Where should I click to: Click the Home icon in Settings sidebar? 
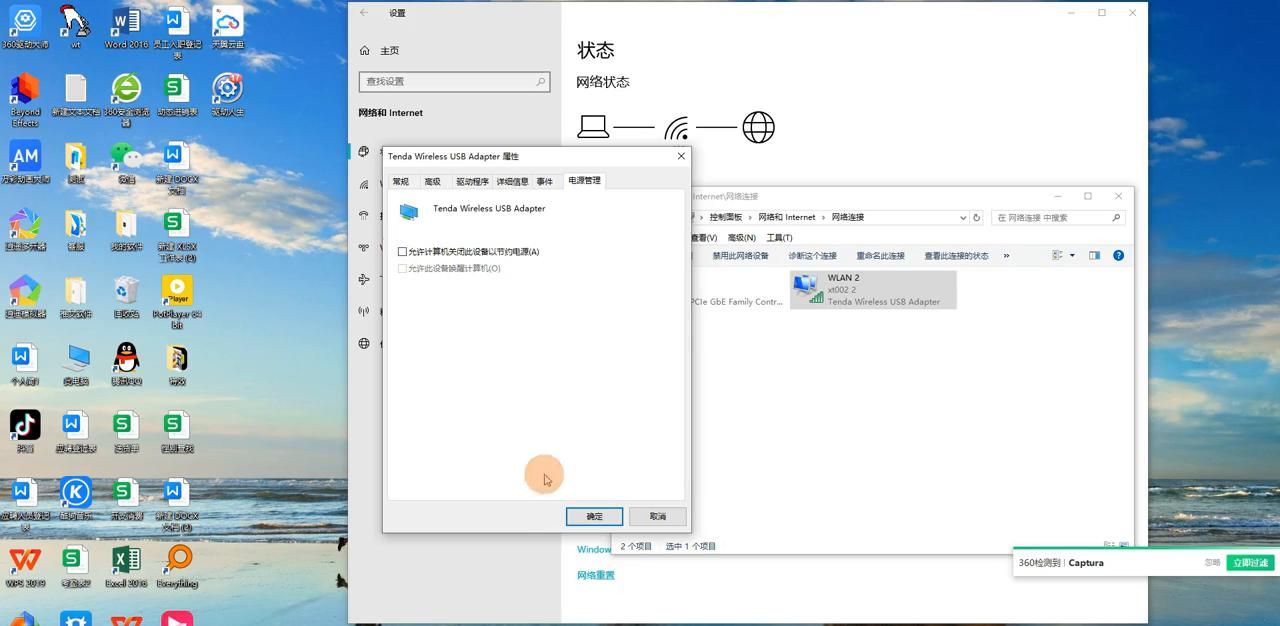click(x=362, y=50)
